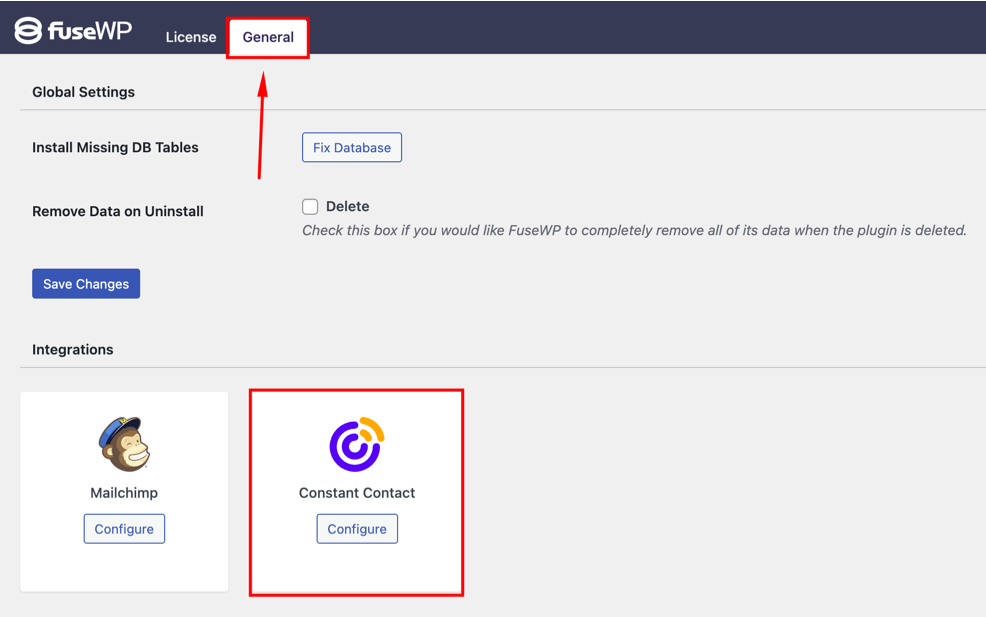The image size is (986, 617).
Task: Click the uninstall data removal description
Action: pos(634,230)
